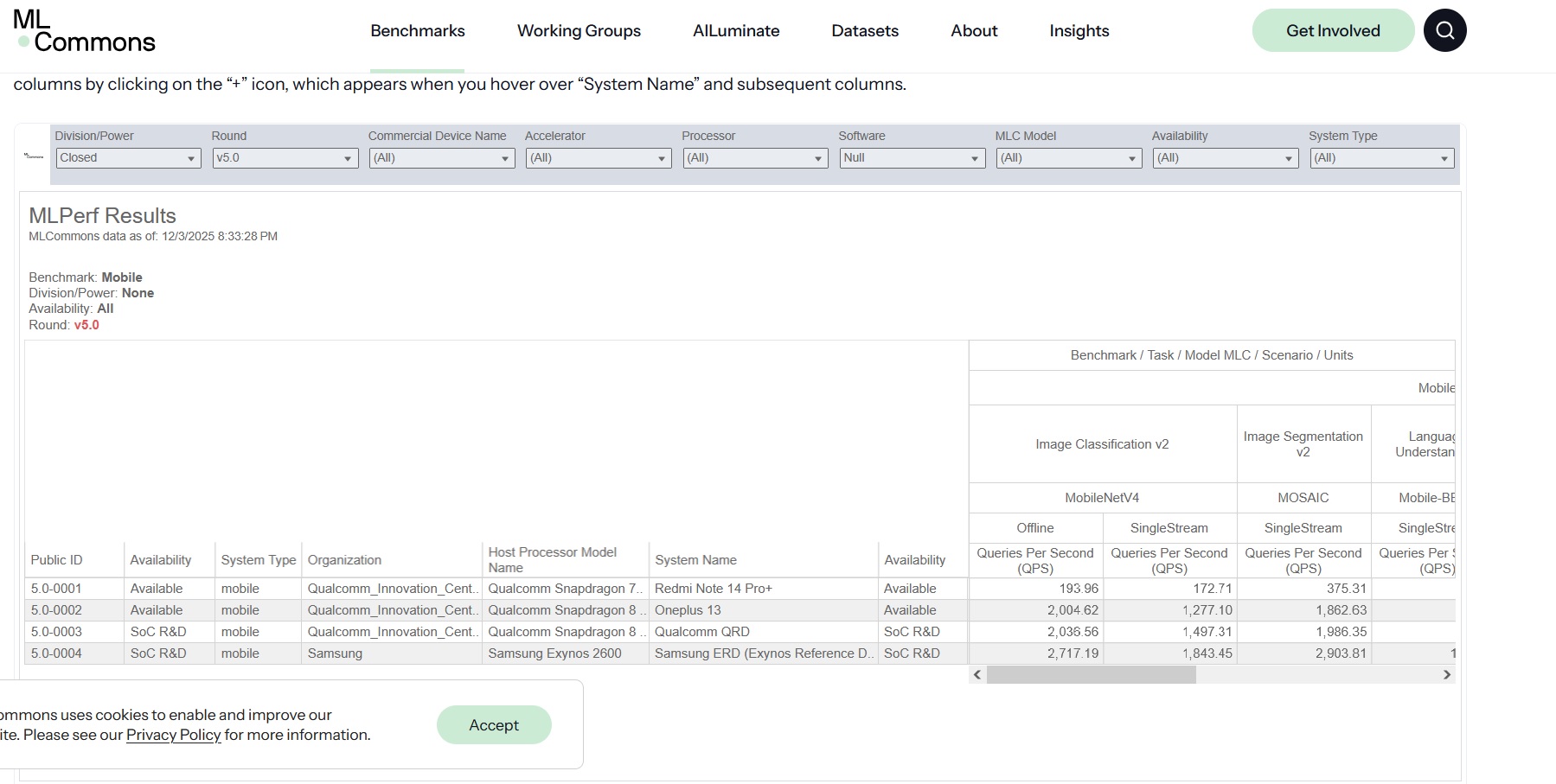Open the Privacy Policy link
The height and width of the screenshot is (784, 1556).
point(174,735)
